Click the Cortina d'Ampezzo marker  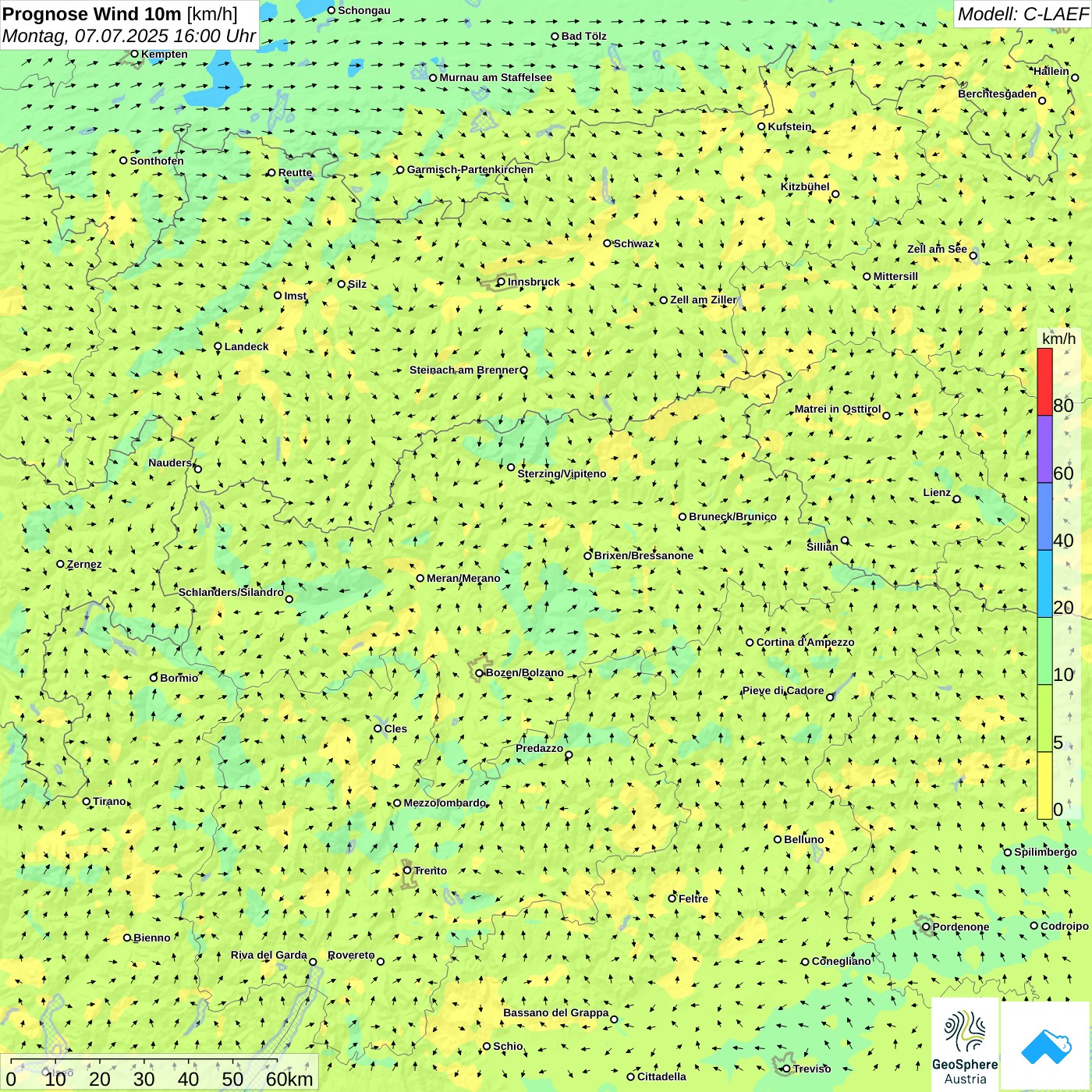tap(750, 643)
